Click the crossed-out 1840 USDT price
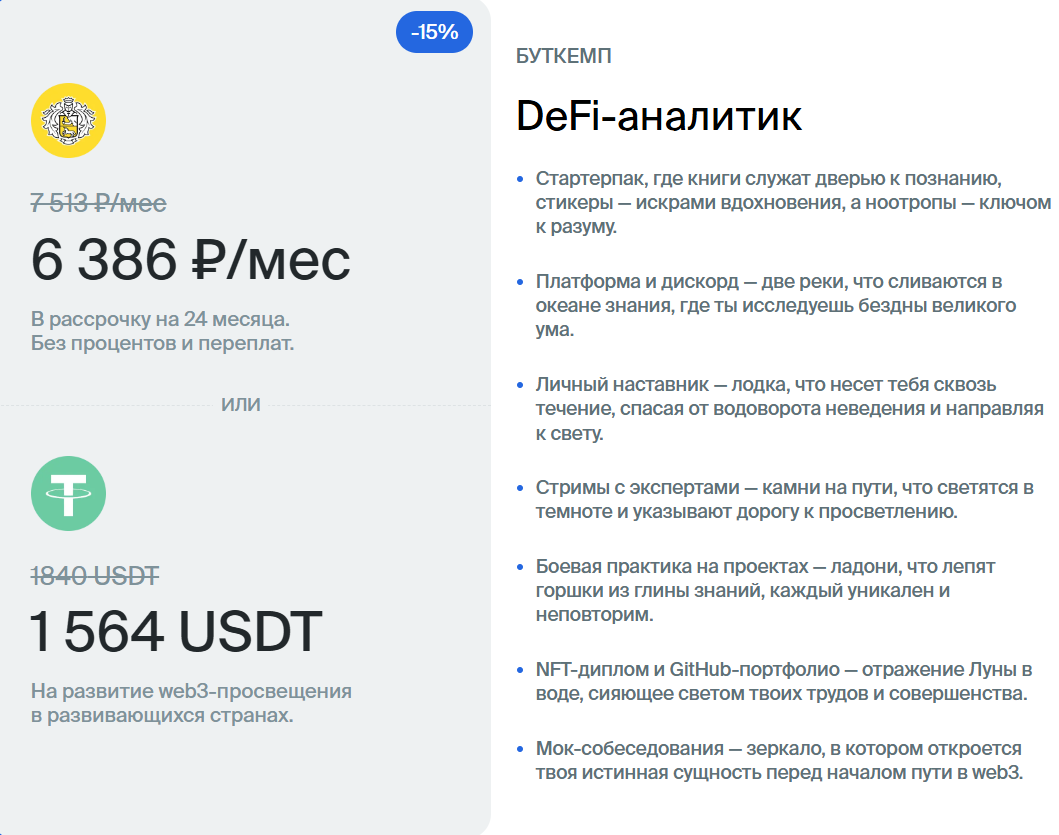 (x=95, y=575)
